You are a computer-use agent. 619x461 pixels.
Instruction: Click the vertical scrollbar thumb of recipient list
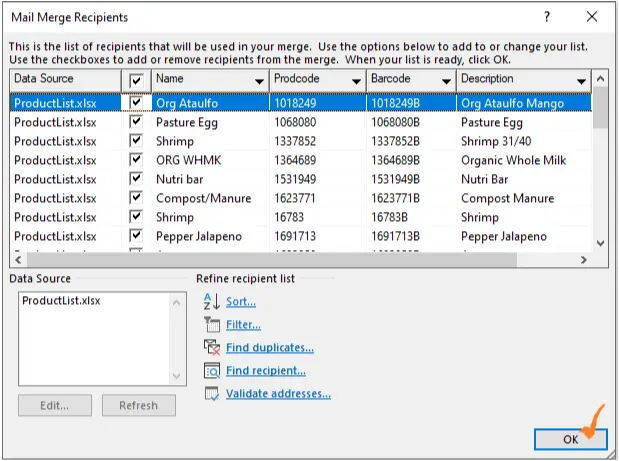(600, 107)
